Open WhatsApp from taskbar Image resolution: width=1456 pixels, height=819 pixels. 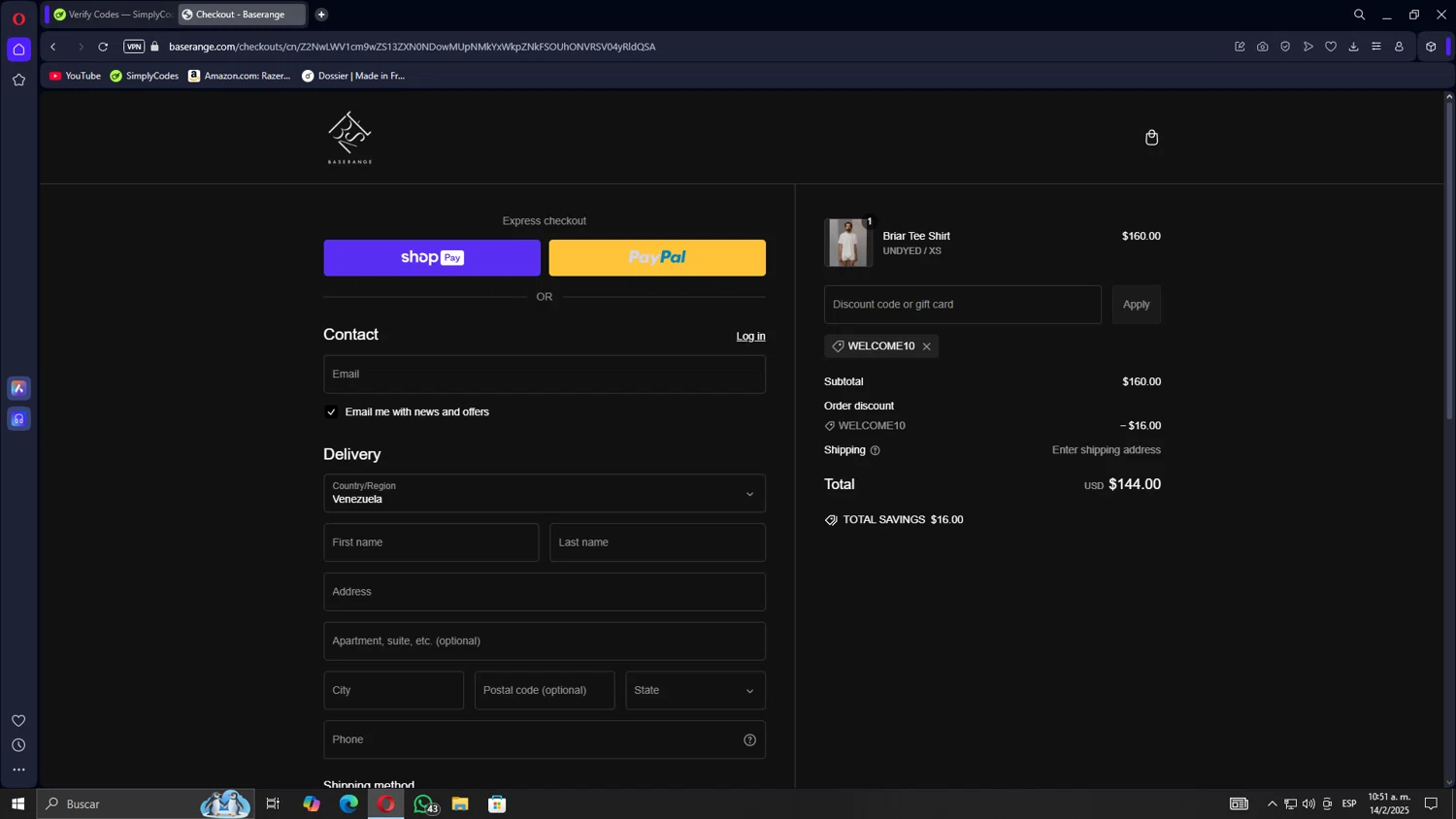click(x=423, y=804)
